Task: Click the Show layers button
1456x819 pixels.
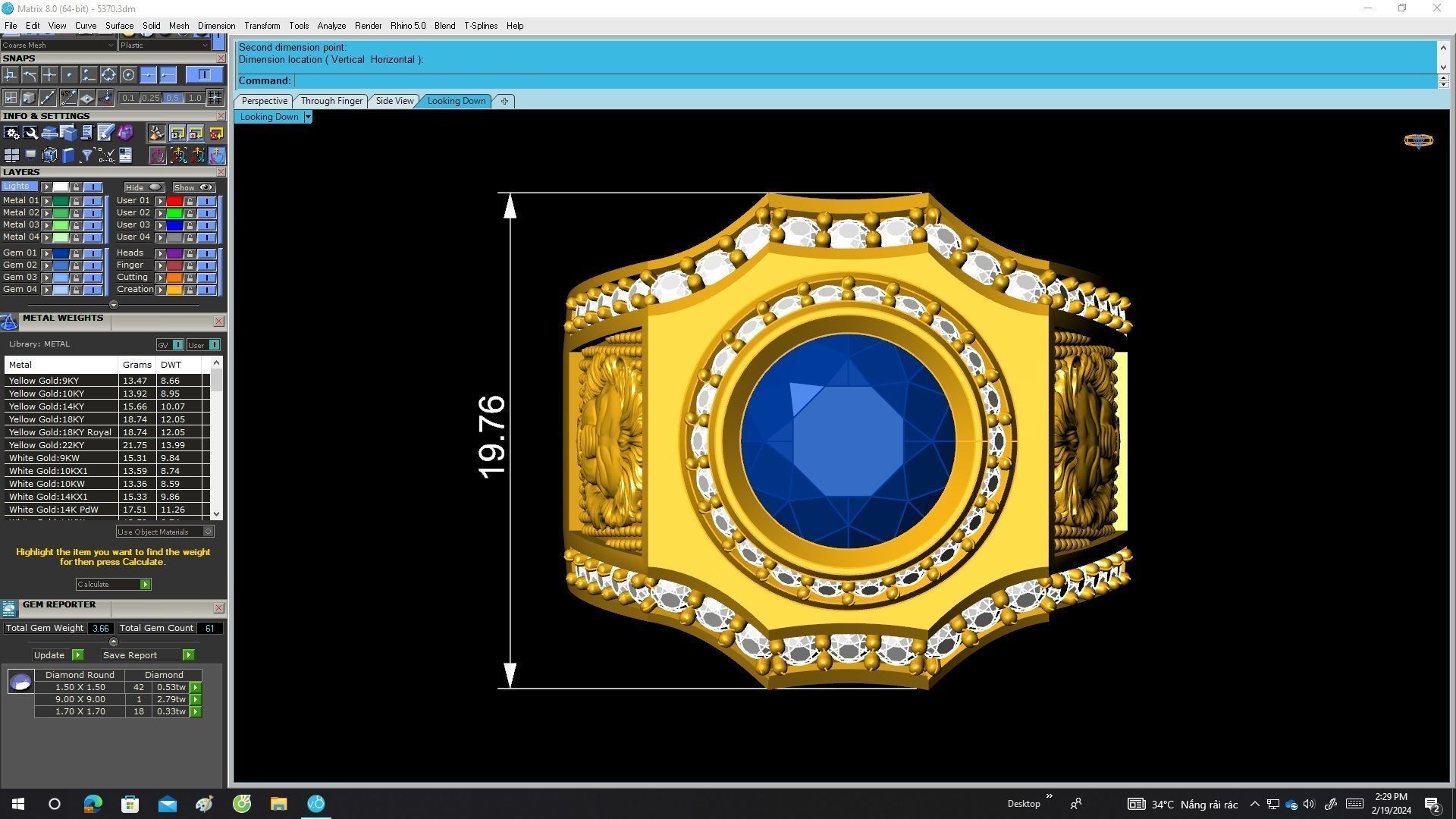Action: tap(193, 187)
